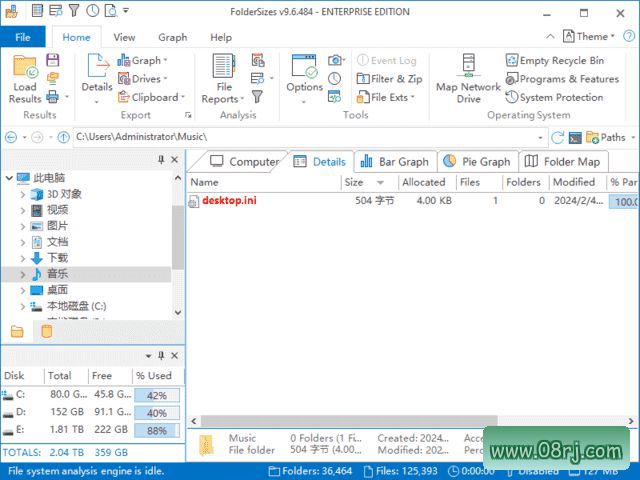Select the 下载 folder in tree

[57, 258]
